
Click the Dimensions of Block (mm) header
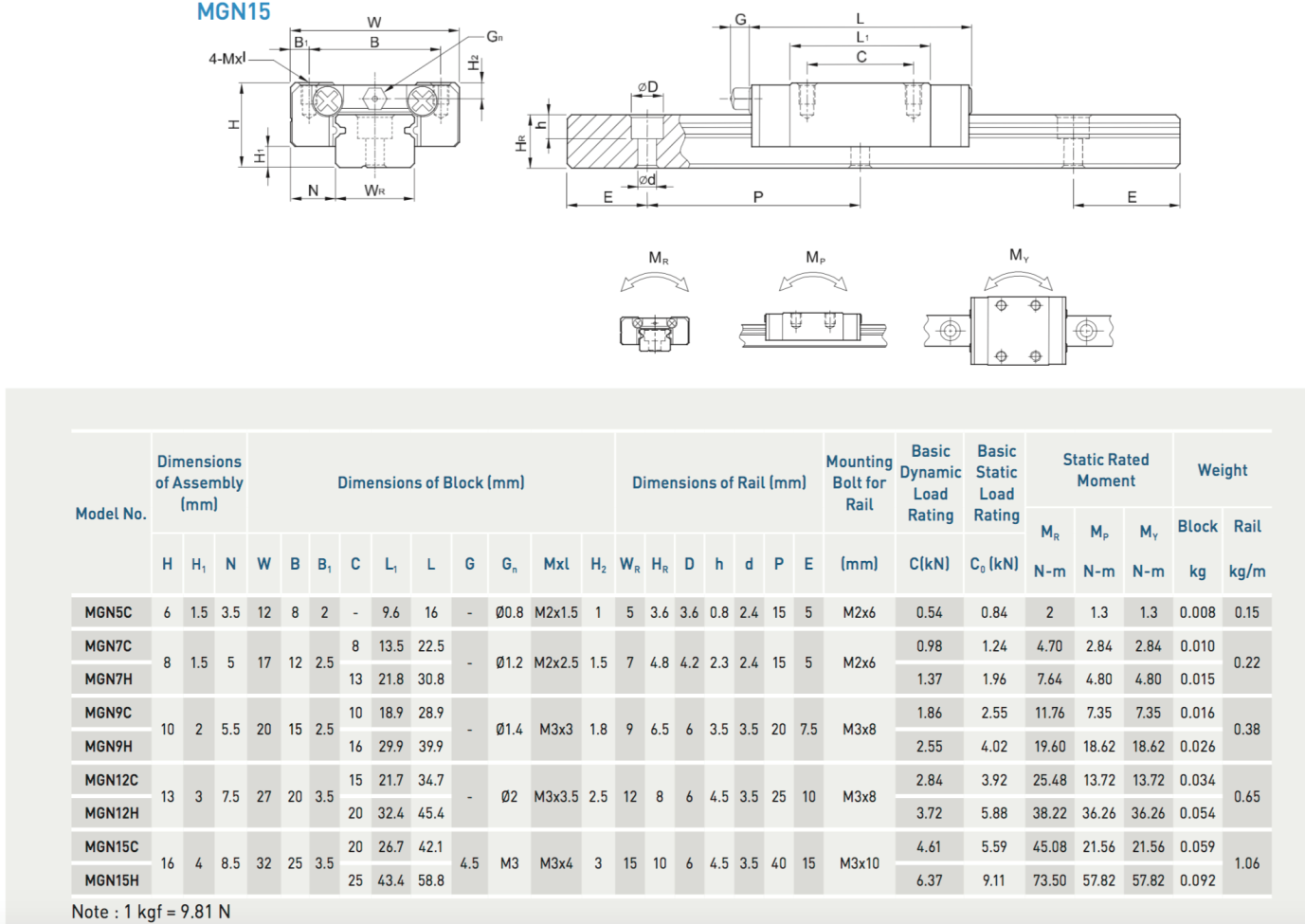[431, 482]
